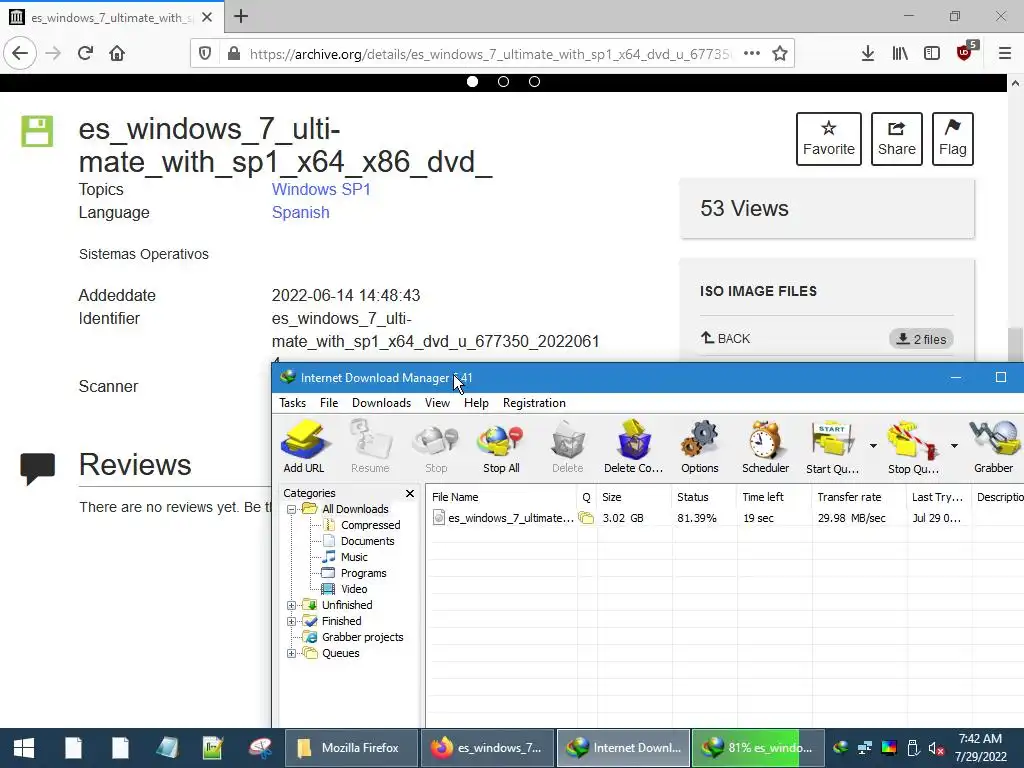Image resolution: width=1024 pixels, height=768 pixels.
Task: Switch to 81% es_windo taskbar item
Action: (x=758, y=748)
